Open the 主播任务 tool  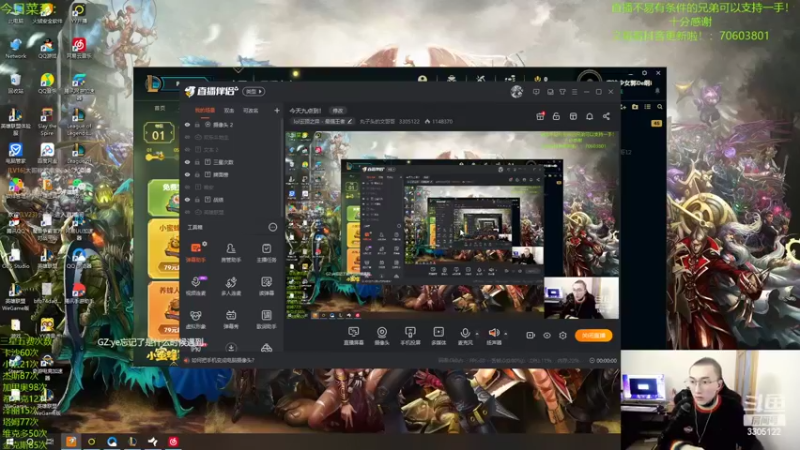pos(266,252)
